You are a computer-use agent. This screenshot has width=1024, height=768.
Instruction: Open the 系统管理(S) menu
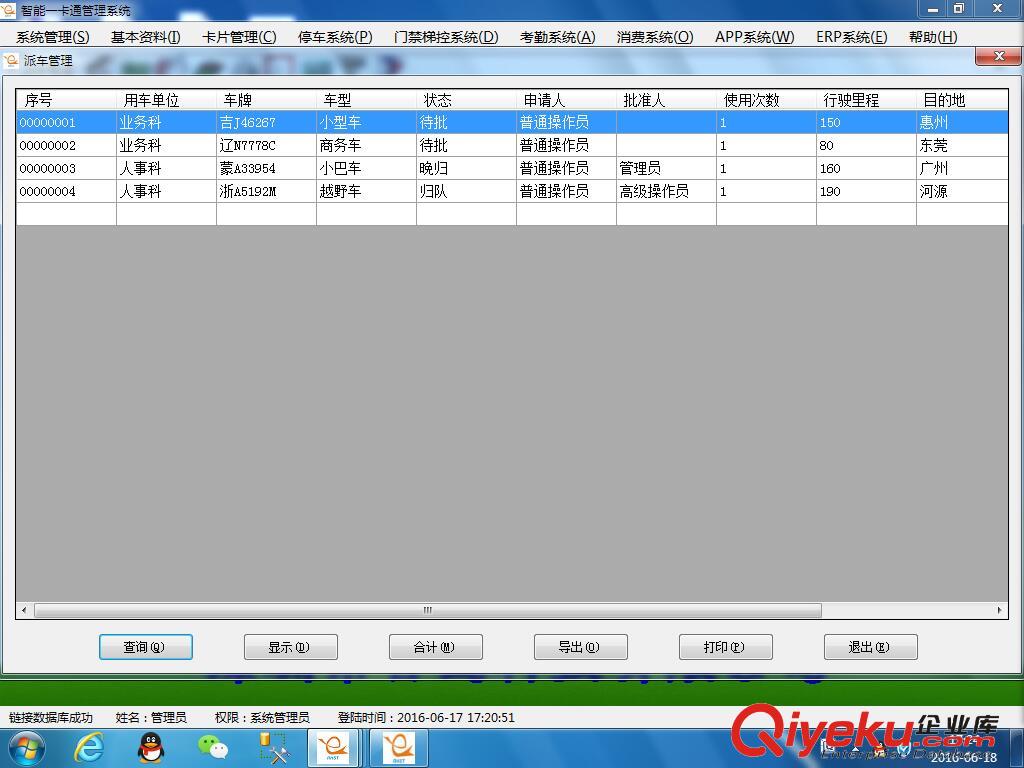tap(52, 37)
